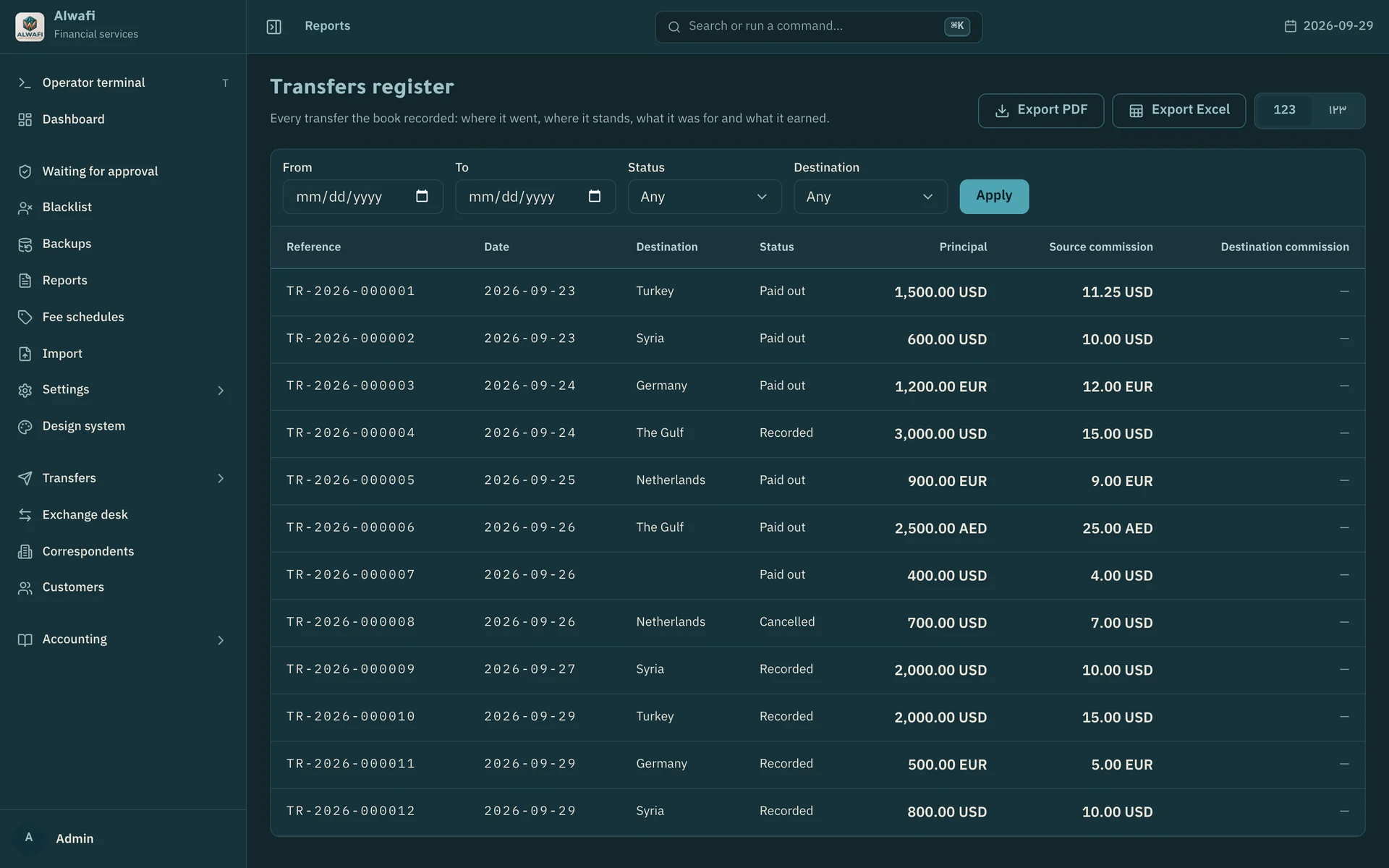The height and width of the screenshot is (868, 1389).
Task: Click Germany in row TR-2026-000003
Action: 661,386
